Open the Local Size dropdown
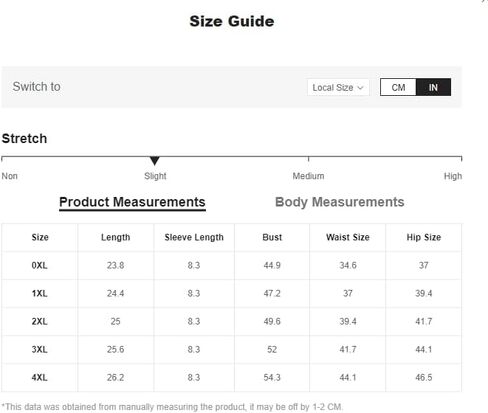 [338, 88]
